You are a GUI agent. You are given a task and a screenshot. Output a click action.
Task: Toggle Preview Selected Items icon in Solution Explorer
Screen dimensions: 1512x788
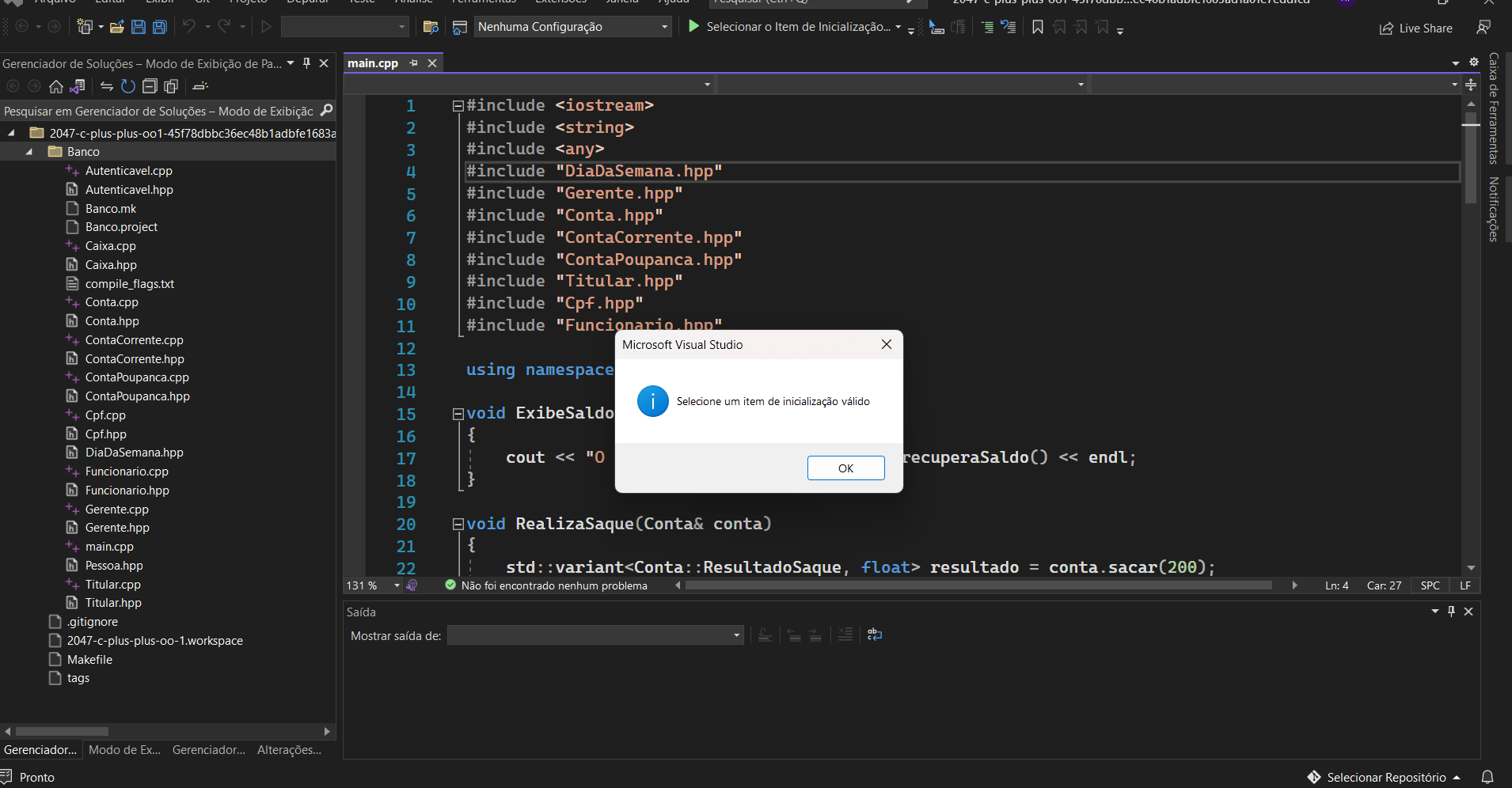pyautogui.click(x=200, y=86)
